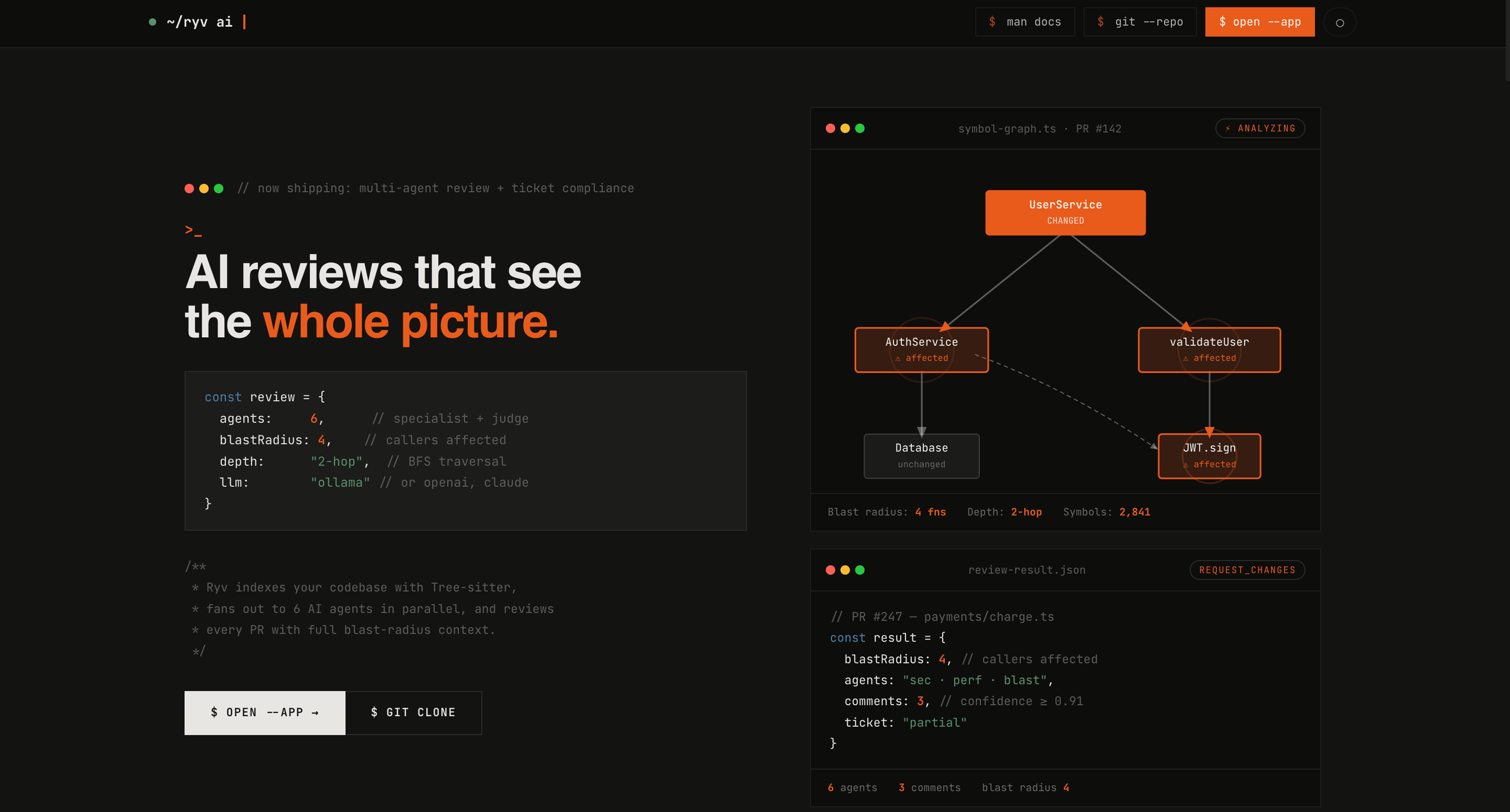Click the yellow dot in symbol-graph window

pos(844,128)
